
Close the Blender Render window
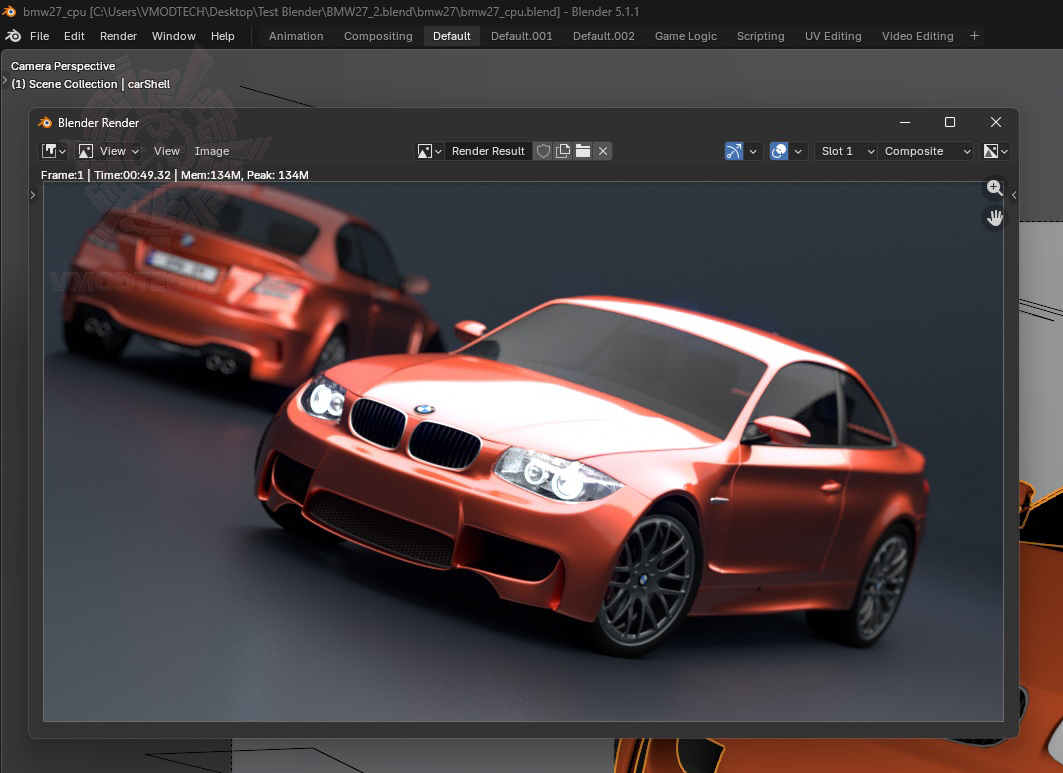[x=995, y=122]
